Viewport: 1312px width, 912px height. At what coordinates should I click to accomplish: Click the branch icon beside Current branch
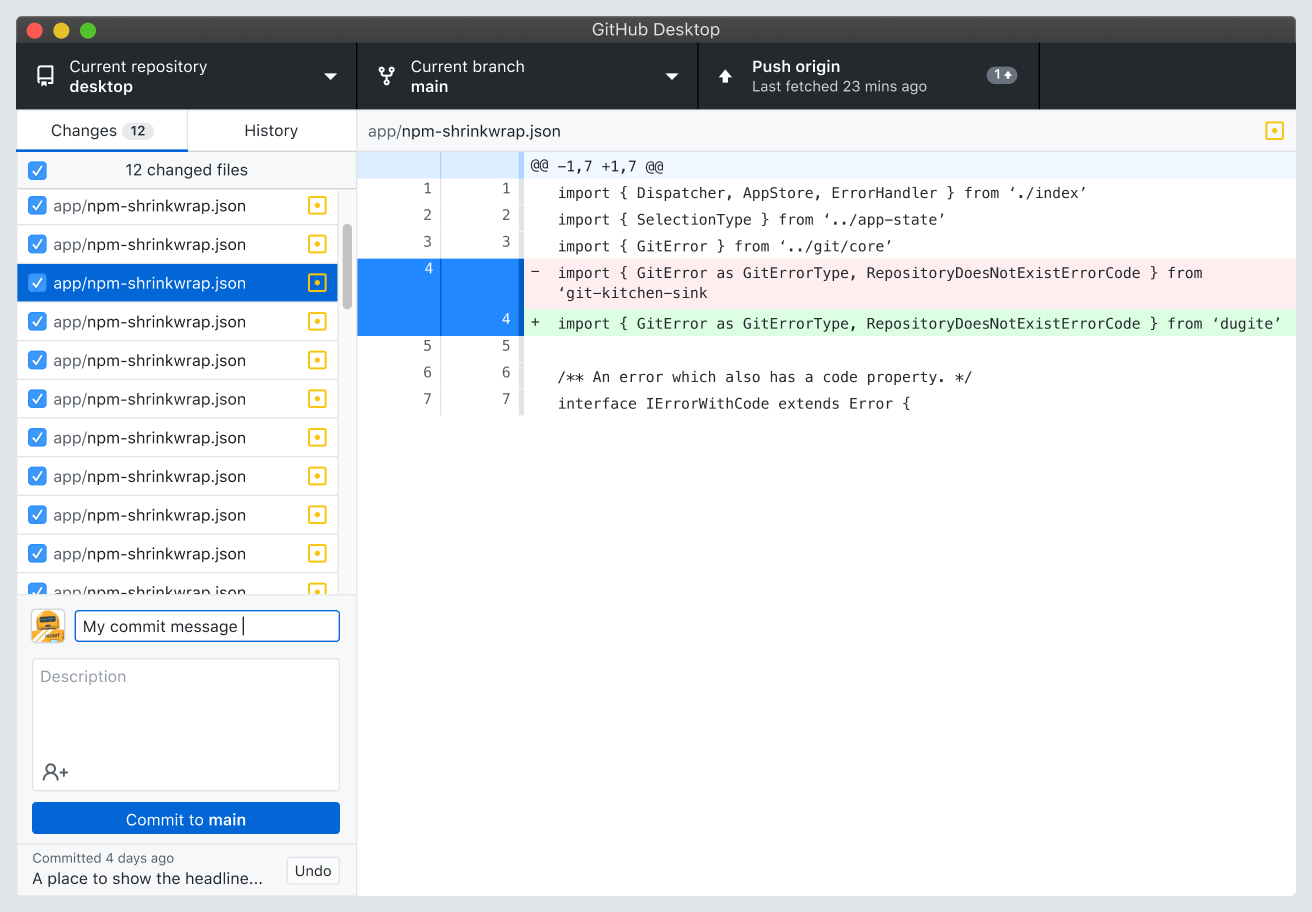tap(386, 76)
